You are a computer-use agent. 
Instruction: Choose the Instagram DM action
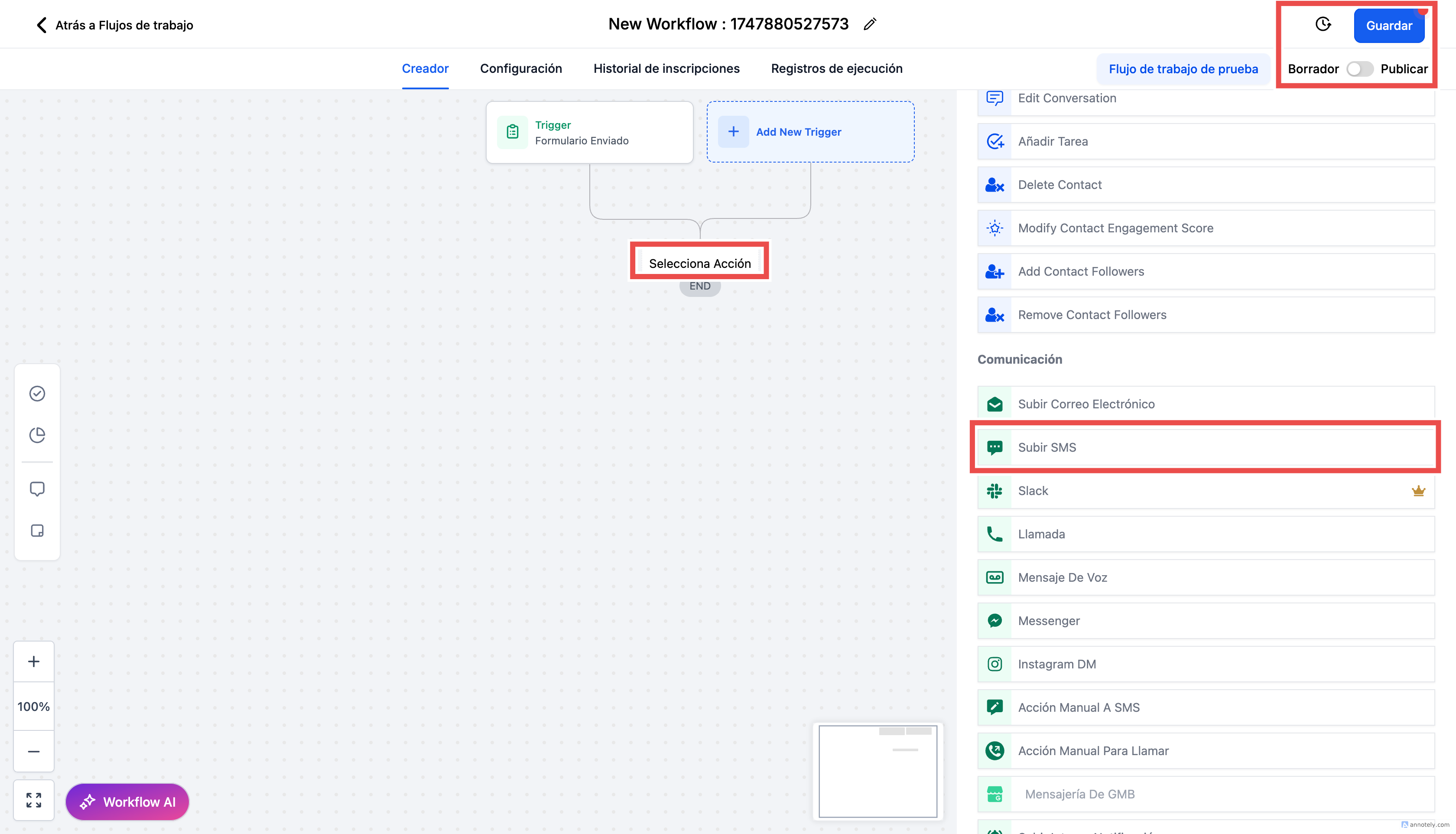coord(1056,664)
